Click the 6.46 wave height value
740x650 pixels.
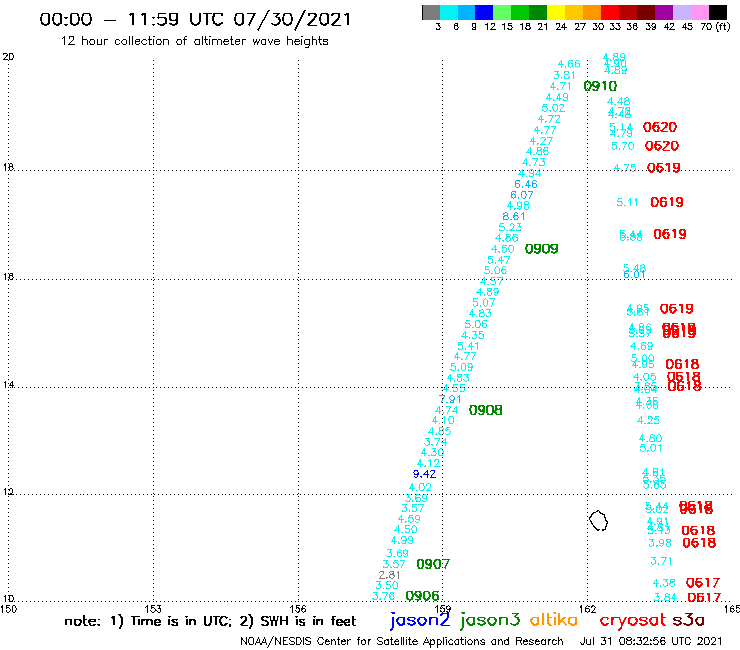coord(526,184)
